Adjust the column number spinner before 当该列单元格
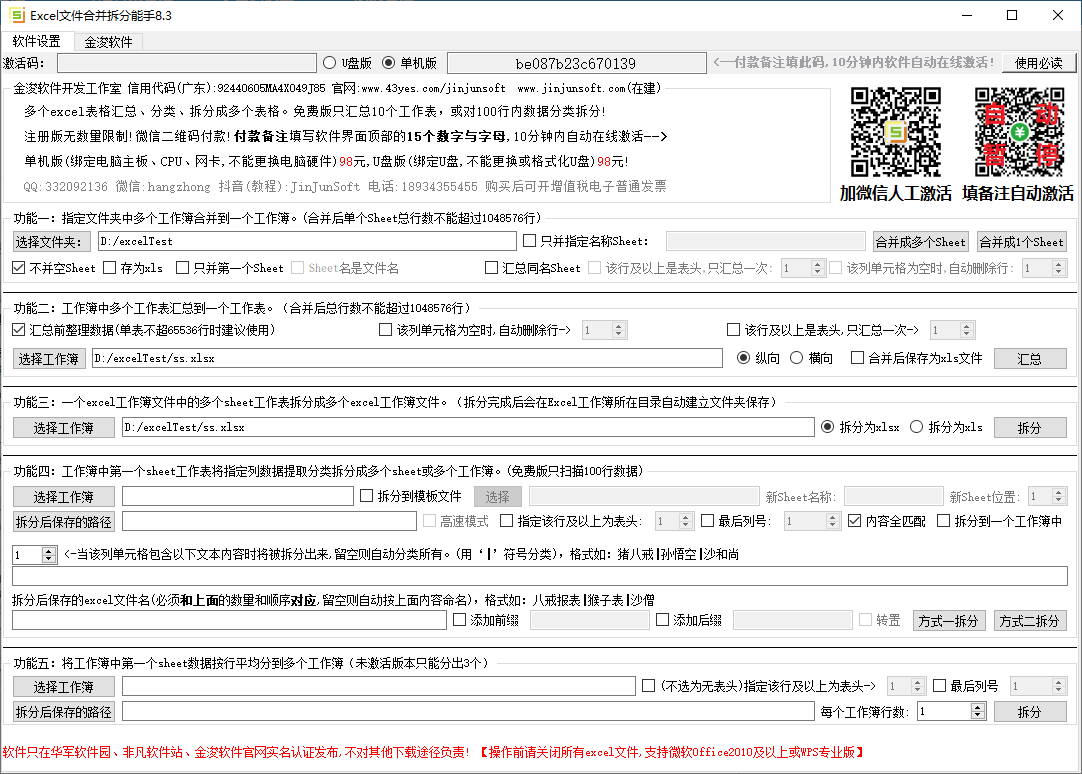1082x774 pixels. pyautogui.click(x=49, y=554)
